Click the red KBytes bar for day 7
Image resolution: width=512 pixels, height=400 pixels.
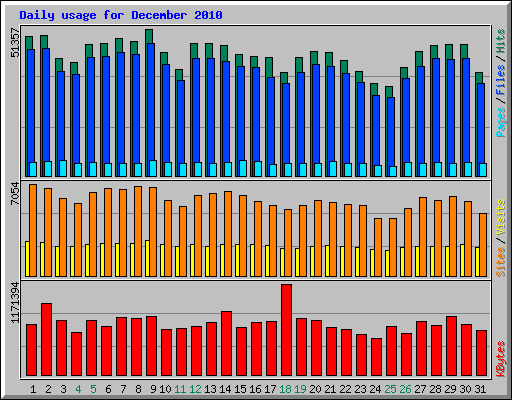click(x=121, y=347)
